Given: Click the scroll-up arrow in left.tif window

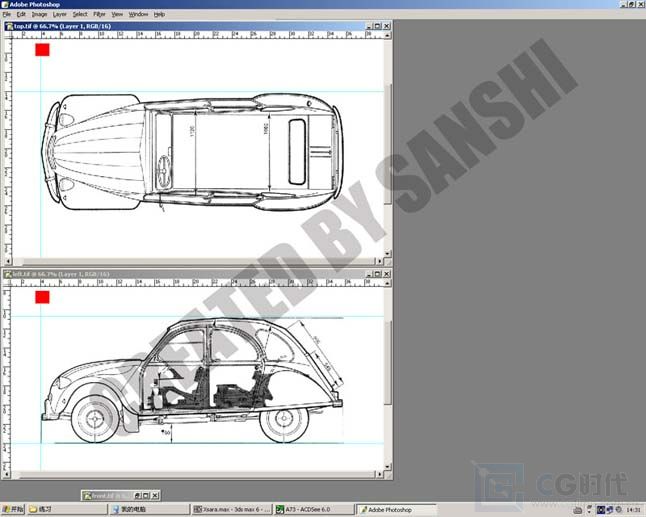Looking at the screenshot, I should pos(388,283).
